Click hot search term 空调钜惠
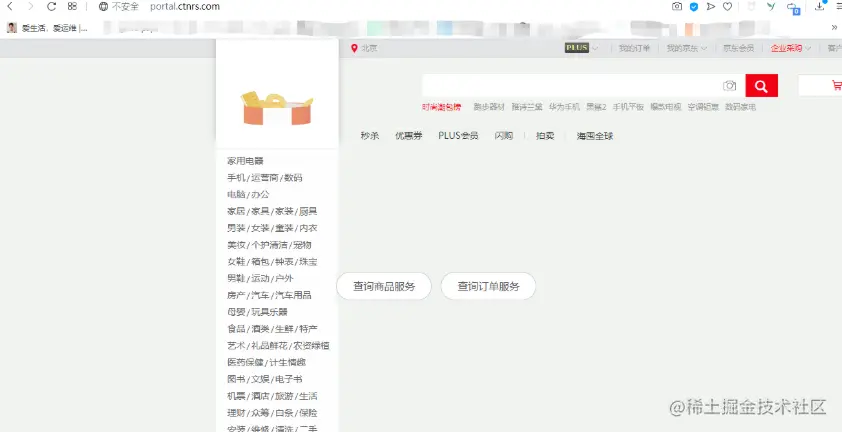842x432 pixels. (x=703, y=107)
